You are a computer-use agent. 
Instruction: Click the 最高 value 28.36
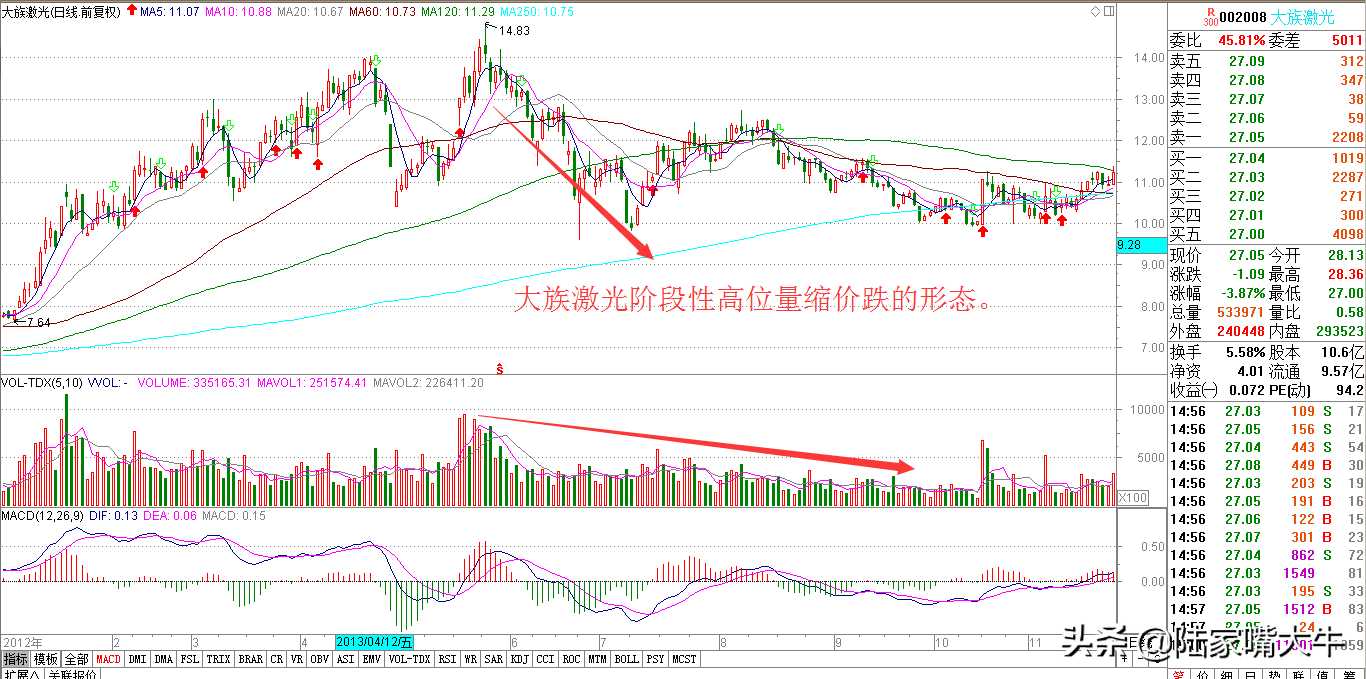(x=1344, y=273)
